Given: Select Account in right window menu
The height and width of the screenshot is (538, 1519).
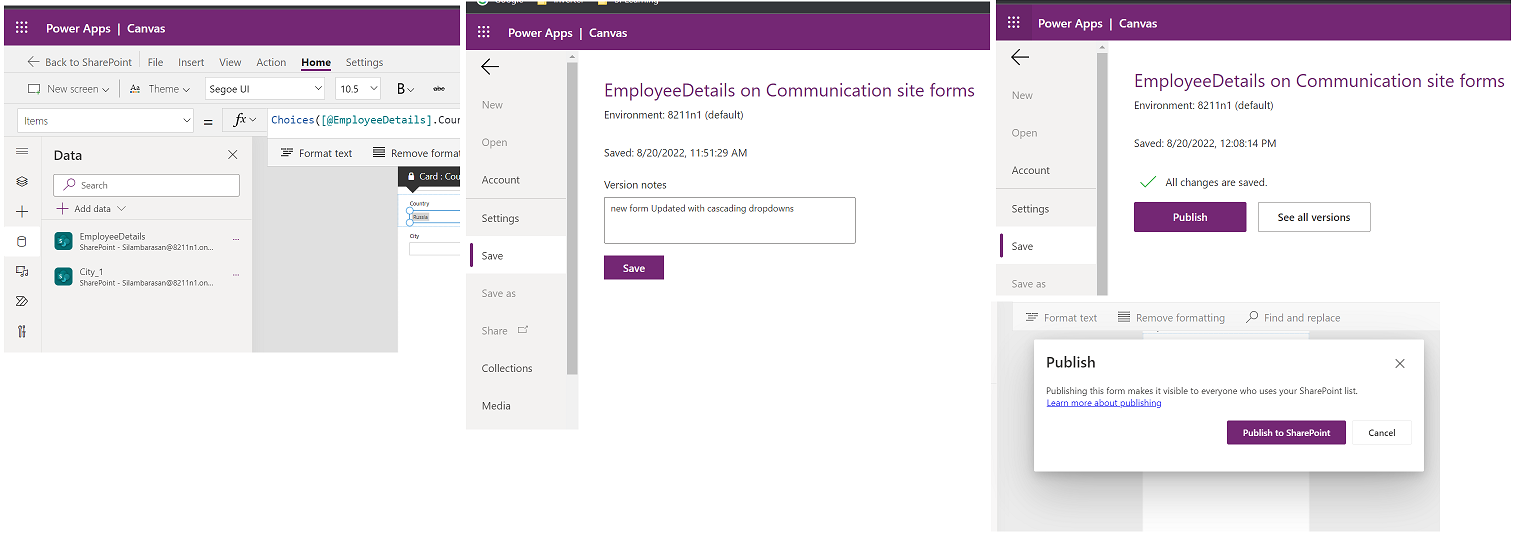Looking at the screenshot, I should pos(1030,170).
